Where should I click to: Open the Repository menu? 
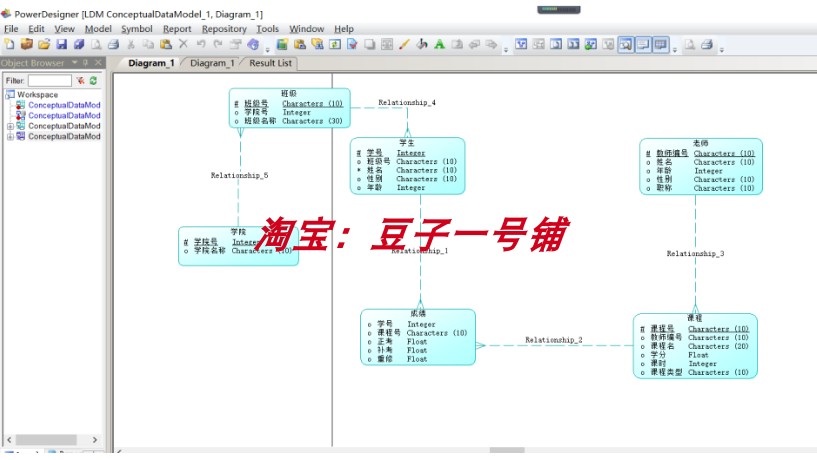click(224, 29)
